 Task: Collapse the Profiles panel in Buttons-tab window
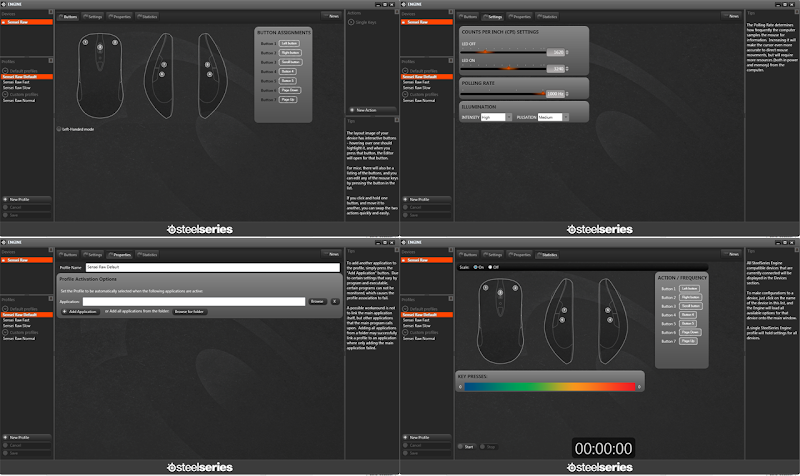[51, 60]
